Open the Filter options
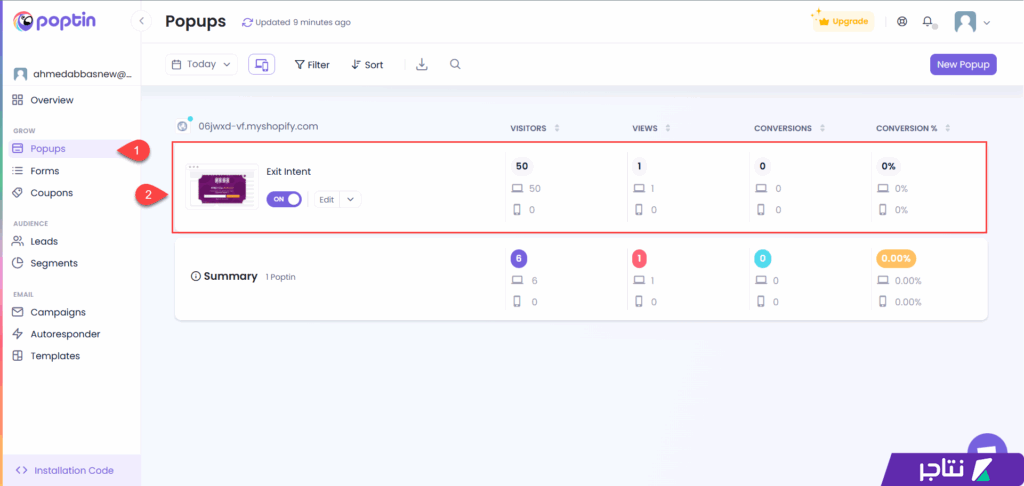 coord(312,65)
